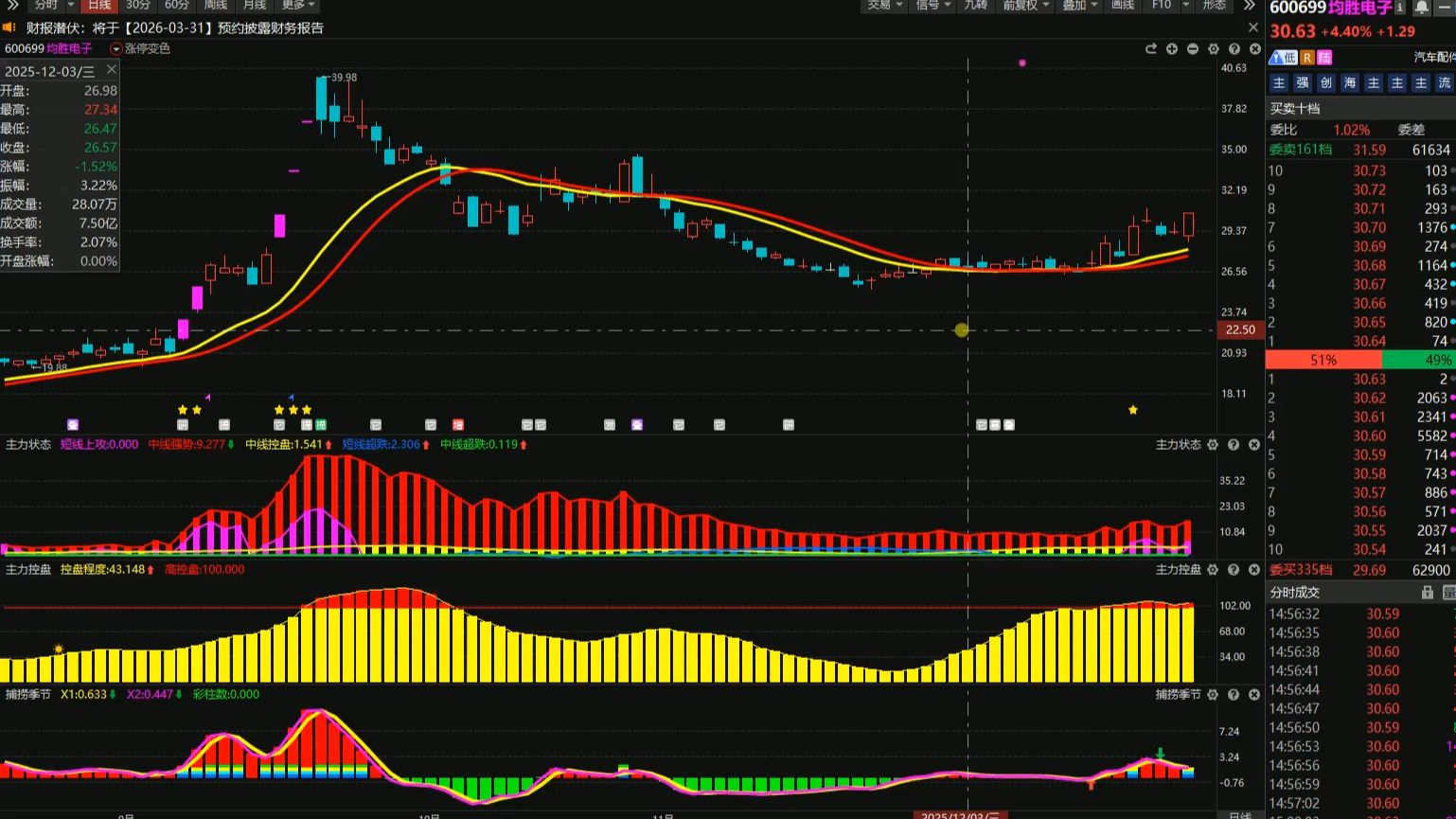Click the zoom-in plus icon on main chart
This screenshot has width=1456, height=819.
pyautogui.click(x=1172, y=48)
